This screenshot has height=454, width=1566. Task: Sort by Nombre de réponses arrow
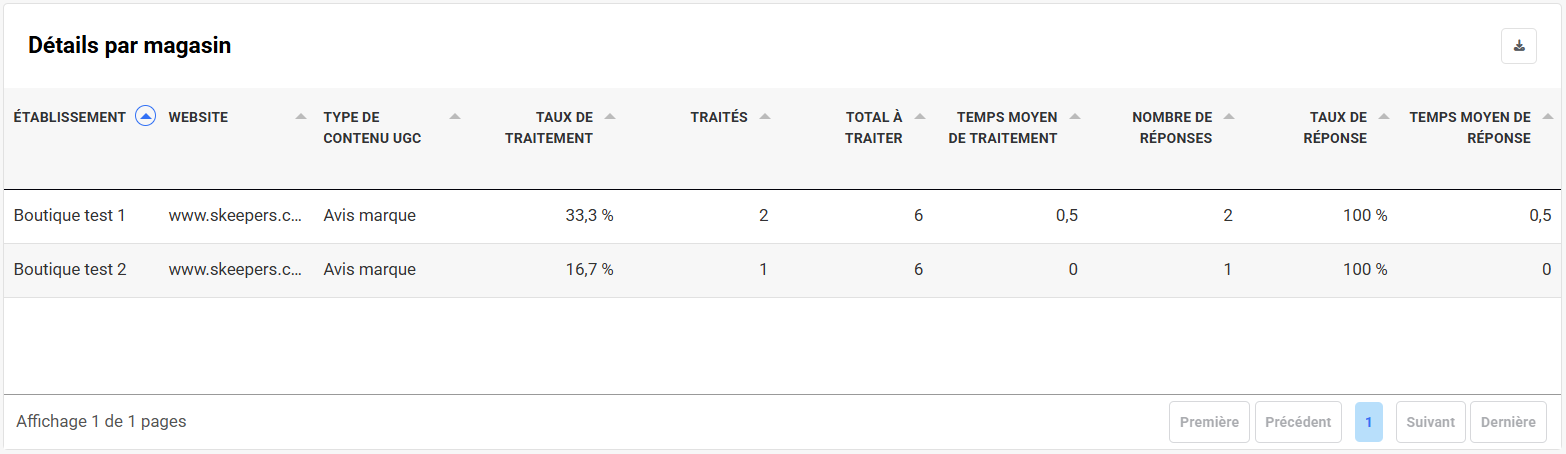[x=1229, y=117]
